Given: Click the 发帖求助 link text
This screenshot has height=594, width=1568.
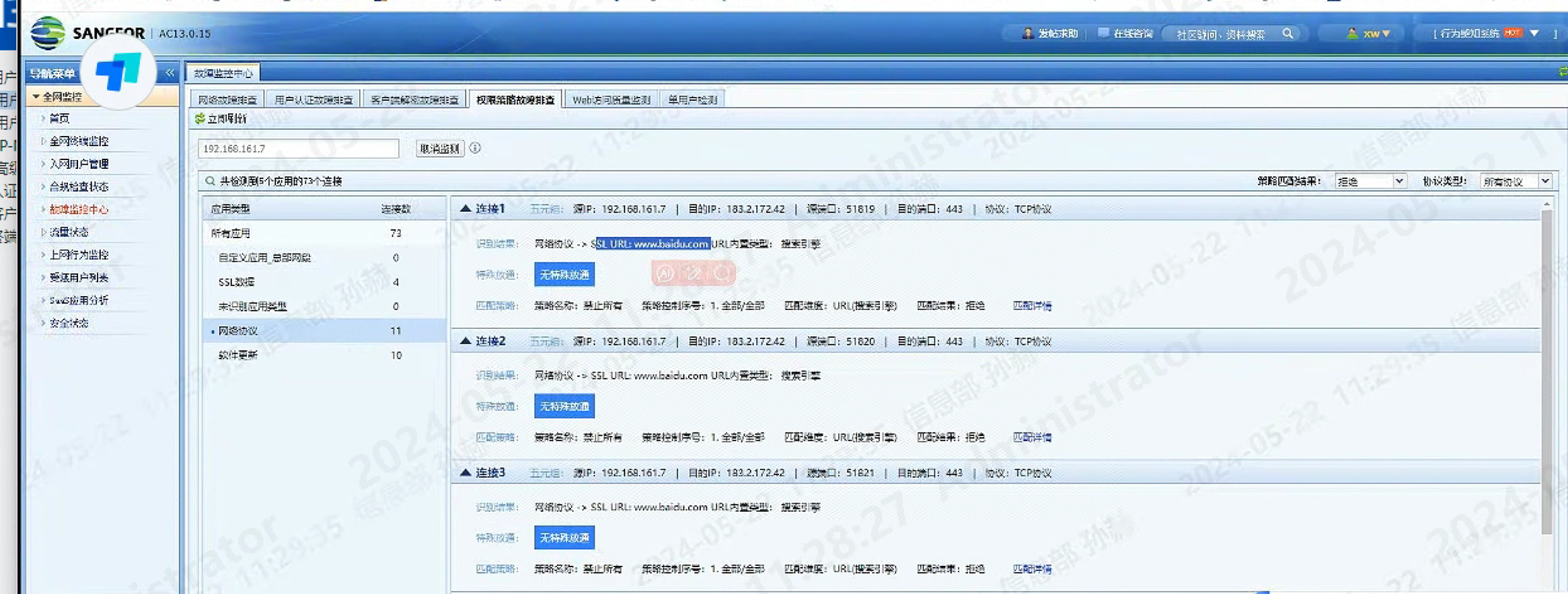Looking at the screenshot, I should click(x=1057, y=33).
